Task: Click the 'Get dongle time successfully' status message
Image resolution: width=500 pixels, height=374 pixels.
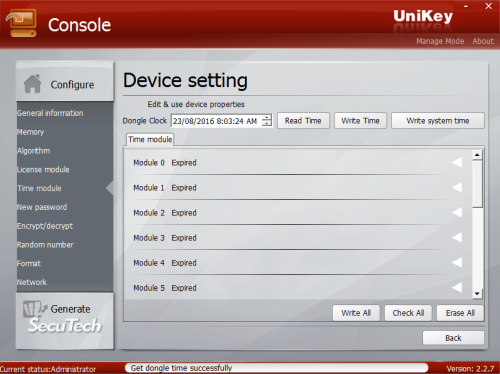Action: click(x=181, y=368)
